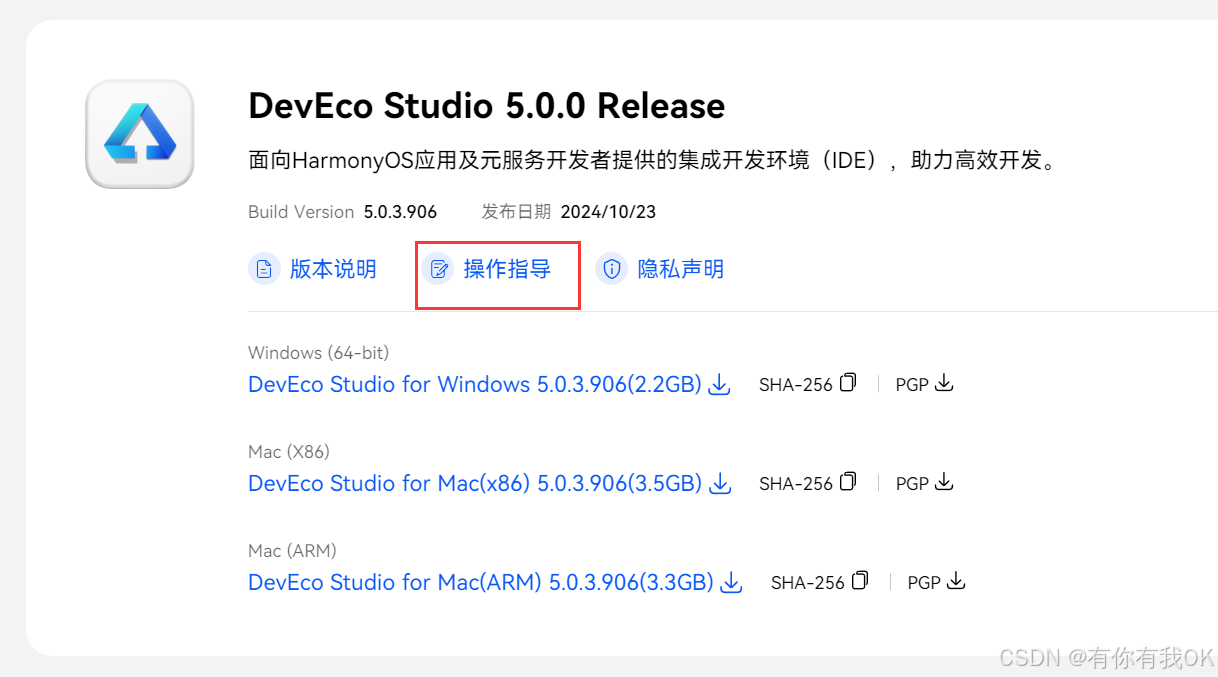1218x677 pixels.
Task: Click the Build Version 5.0.3.906 value
Action: 400,212
